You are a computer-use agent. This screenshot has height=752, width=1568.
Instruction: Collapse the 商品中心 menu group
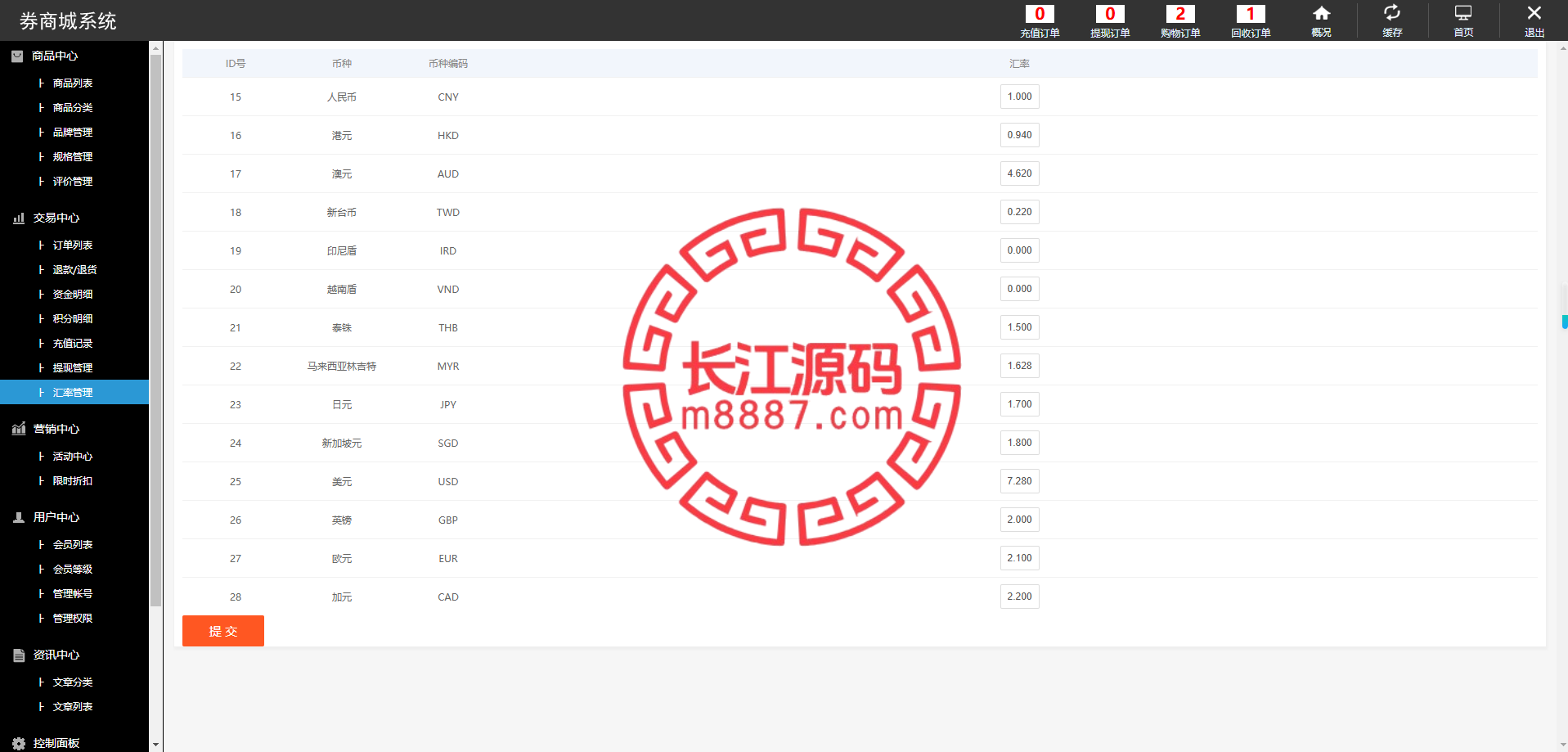(x=55, y=56)
